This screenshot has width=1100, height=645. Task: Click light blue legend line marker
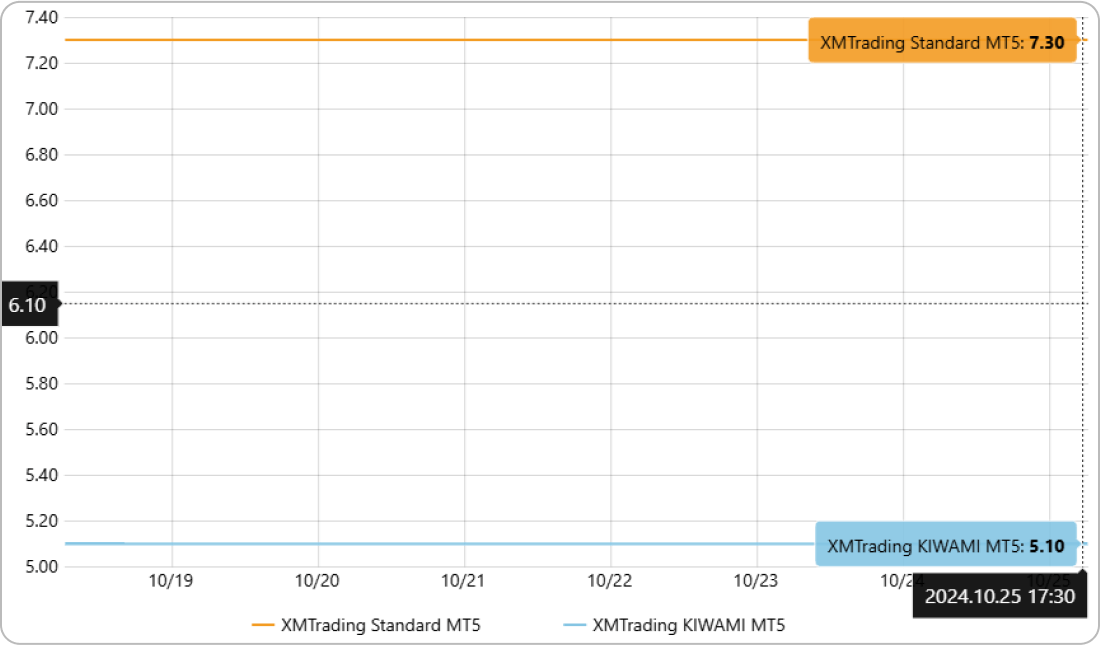pyautogui.click(x=574, y=625)
